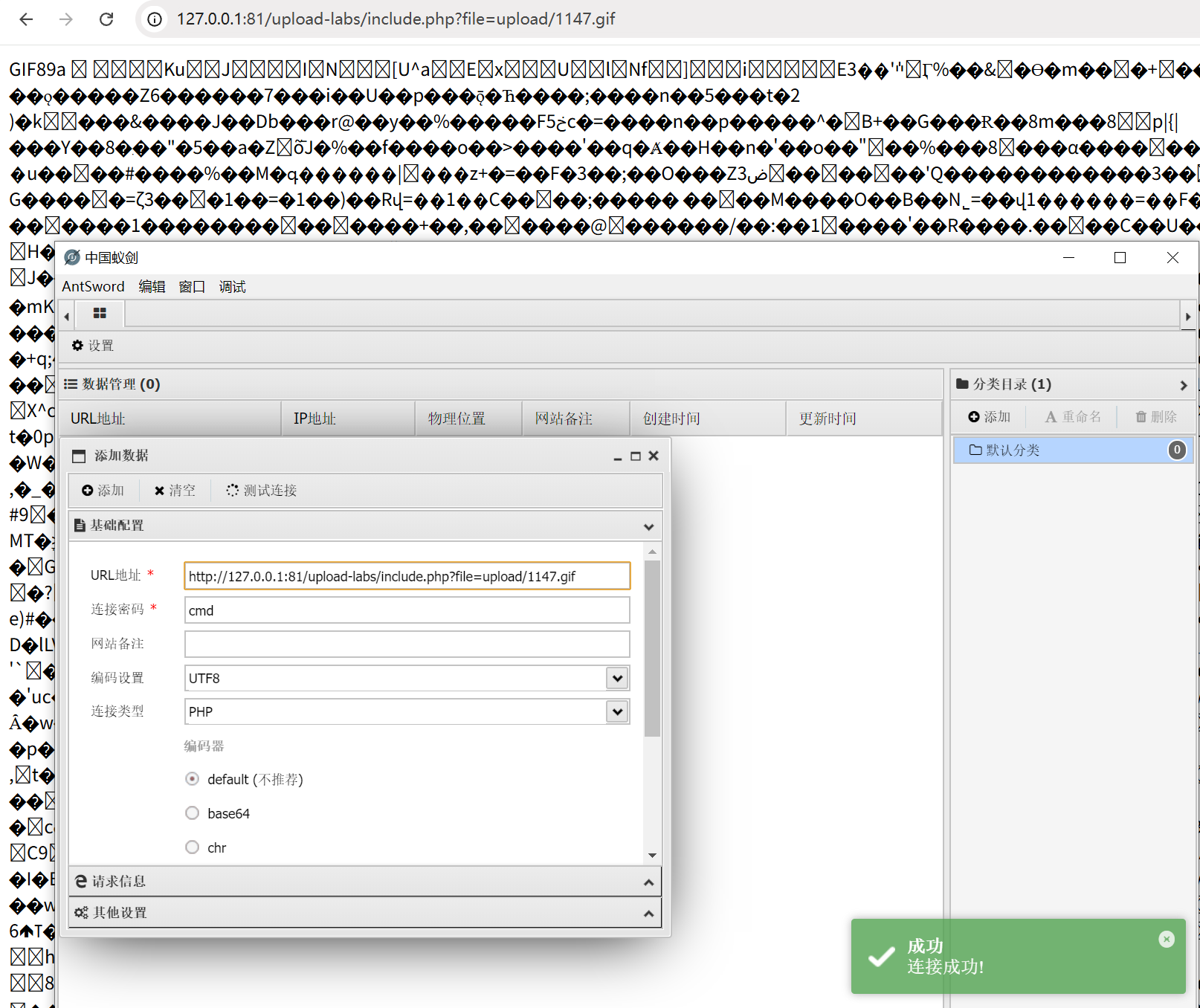The width and height of the screenshot is (1200, 1008).
Task: Click the site info icon in address bar
Action: coord(155,19)
